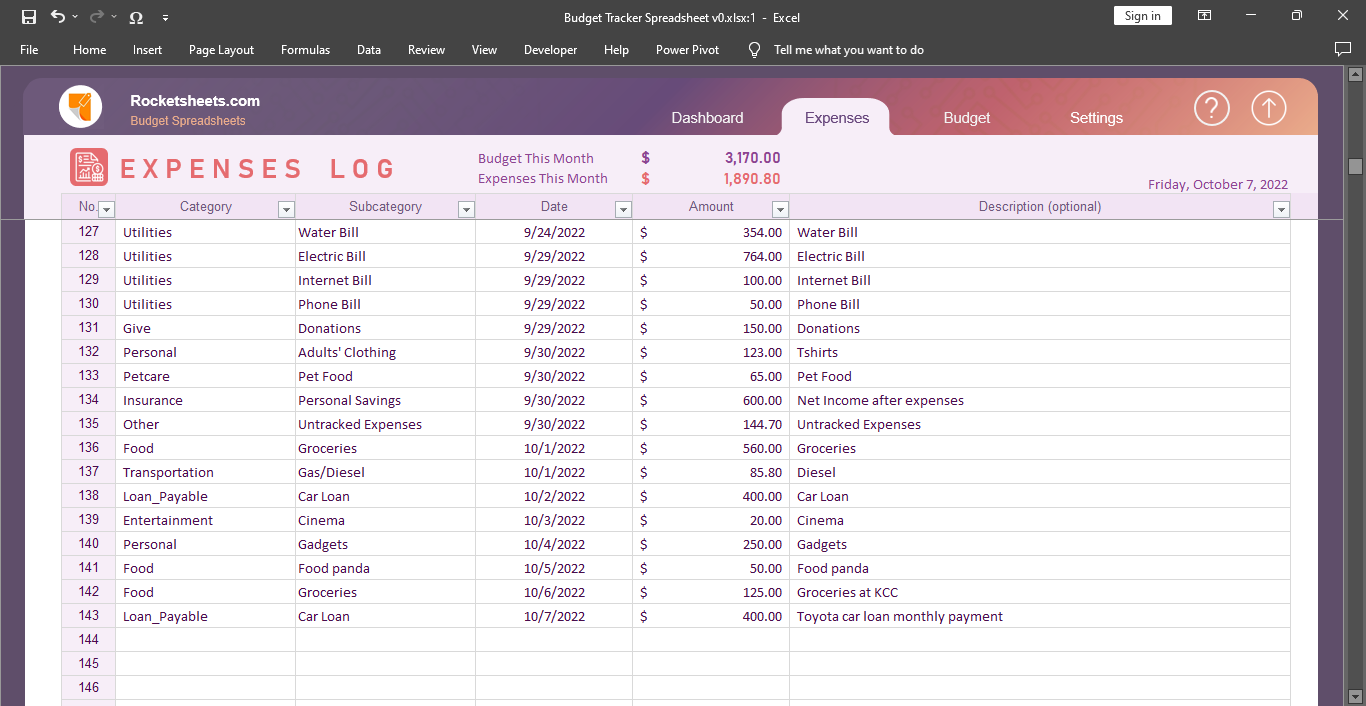This screenshot has width=1366, height=706.
Task: Open the undo history dropdown arrow
Action: click(75, 17)
